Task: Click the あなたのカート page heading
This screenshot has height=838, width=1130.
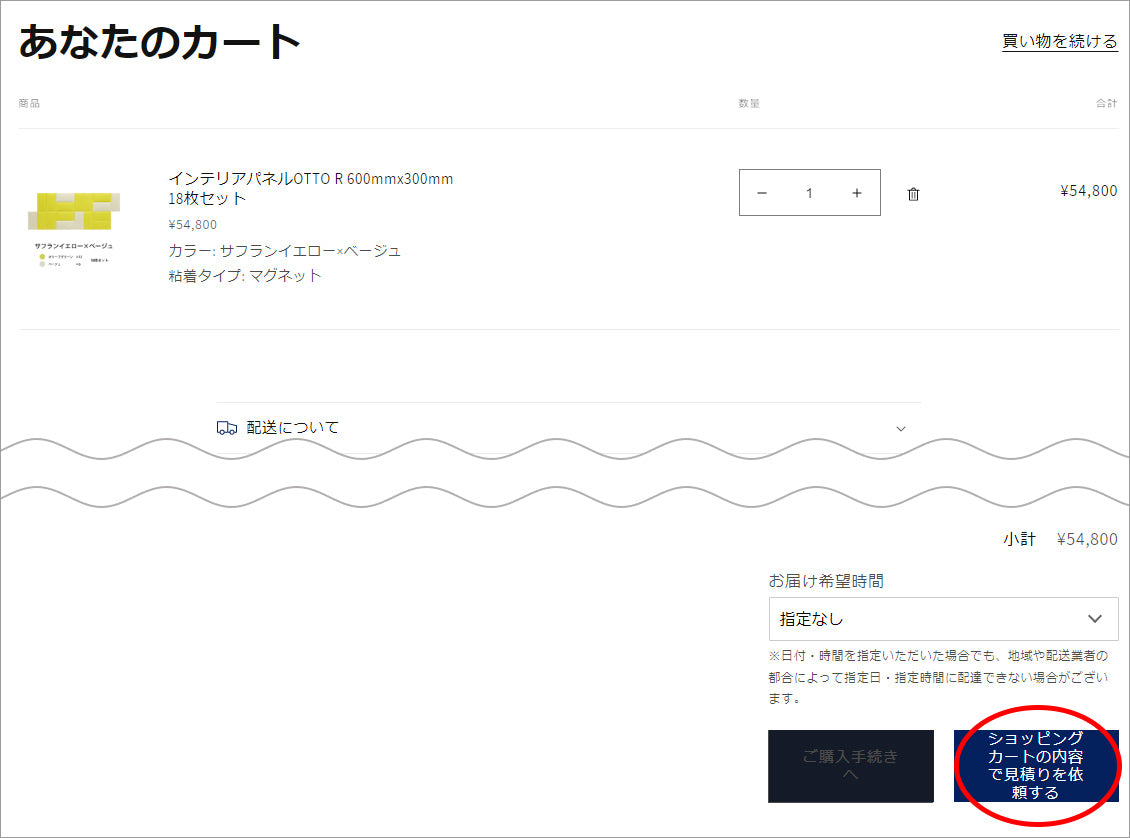Action: click(x=159, y=41)
